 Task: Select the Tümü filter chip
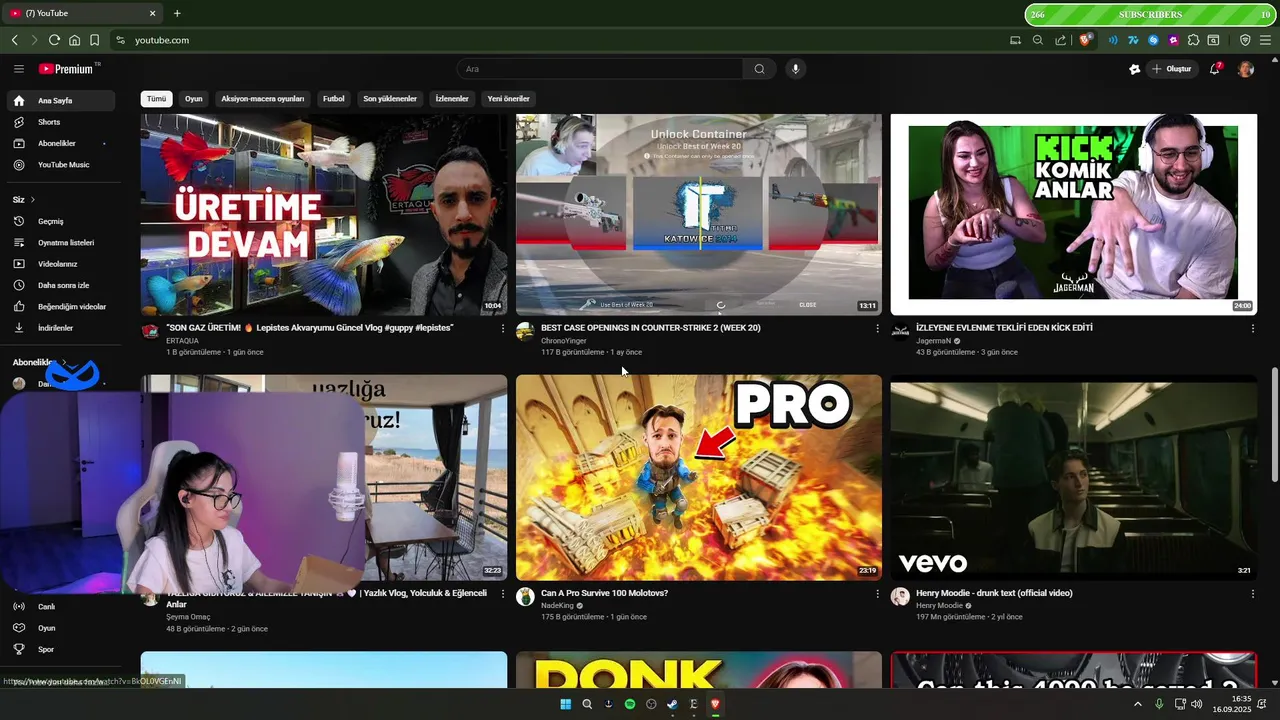tap(156, 99)
